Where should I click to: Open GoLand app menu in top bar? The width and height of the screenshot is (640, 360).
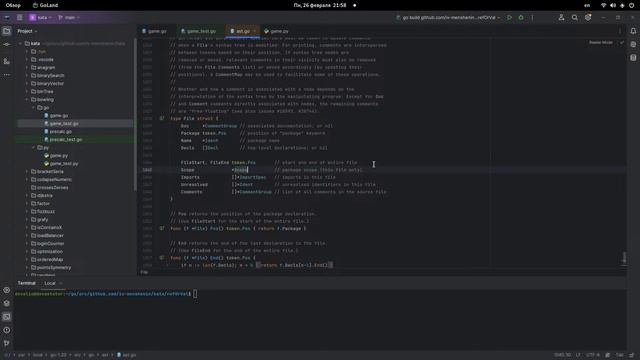tap(45, 5)
